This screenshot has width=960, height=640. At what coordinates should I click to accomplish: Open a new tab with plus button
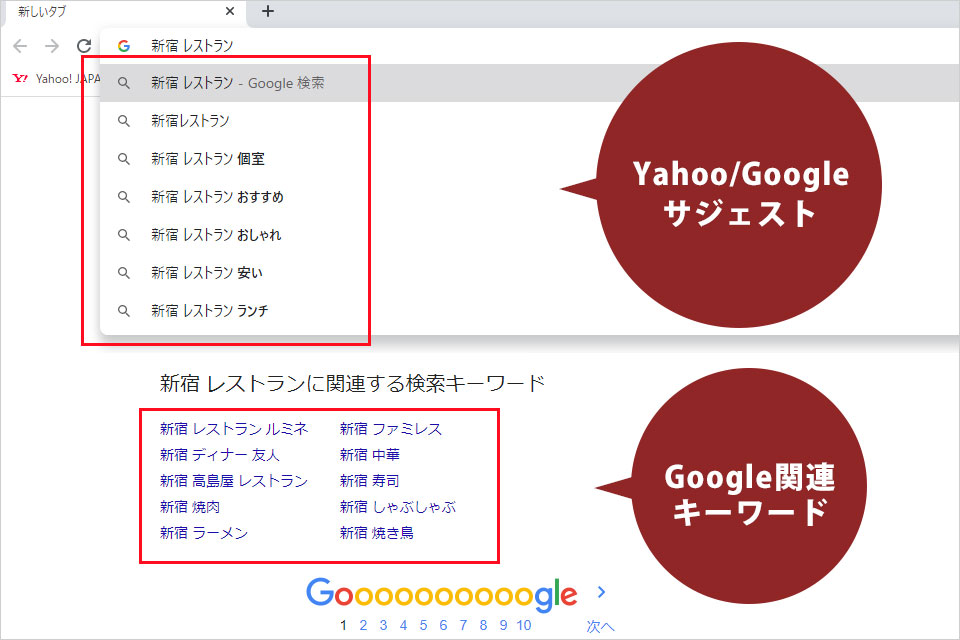267,12
